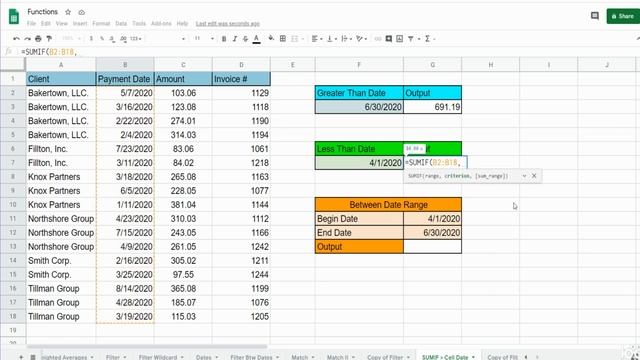Click the Undo icon

pyautogui.click(x=16, y=39)
